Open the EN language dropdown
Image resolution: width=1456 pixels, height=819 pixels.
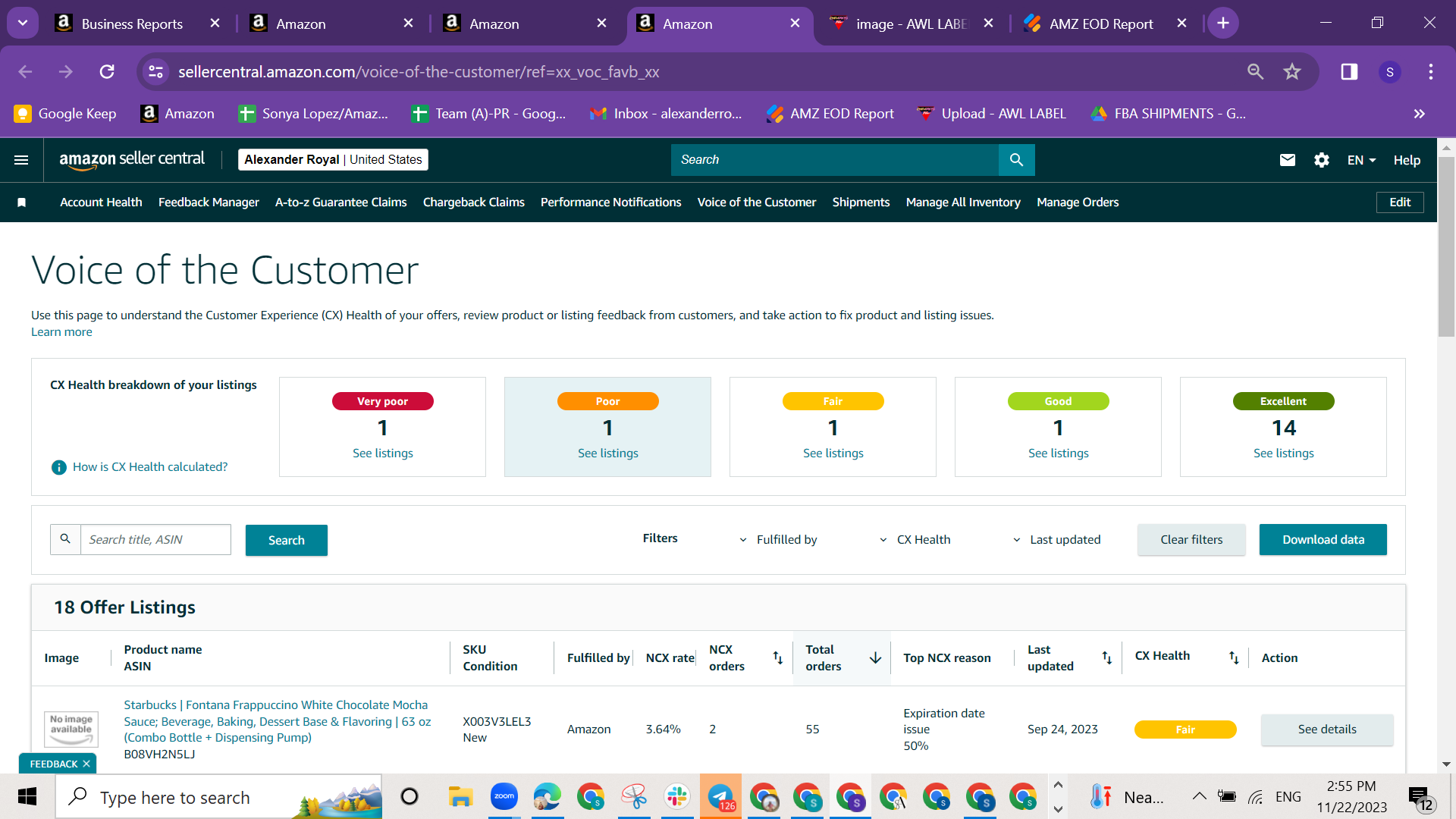(x=1361, y=160)
